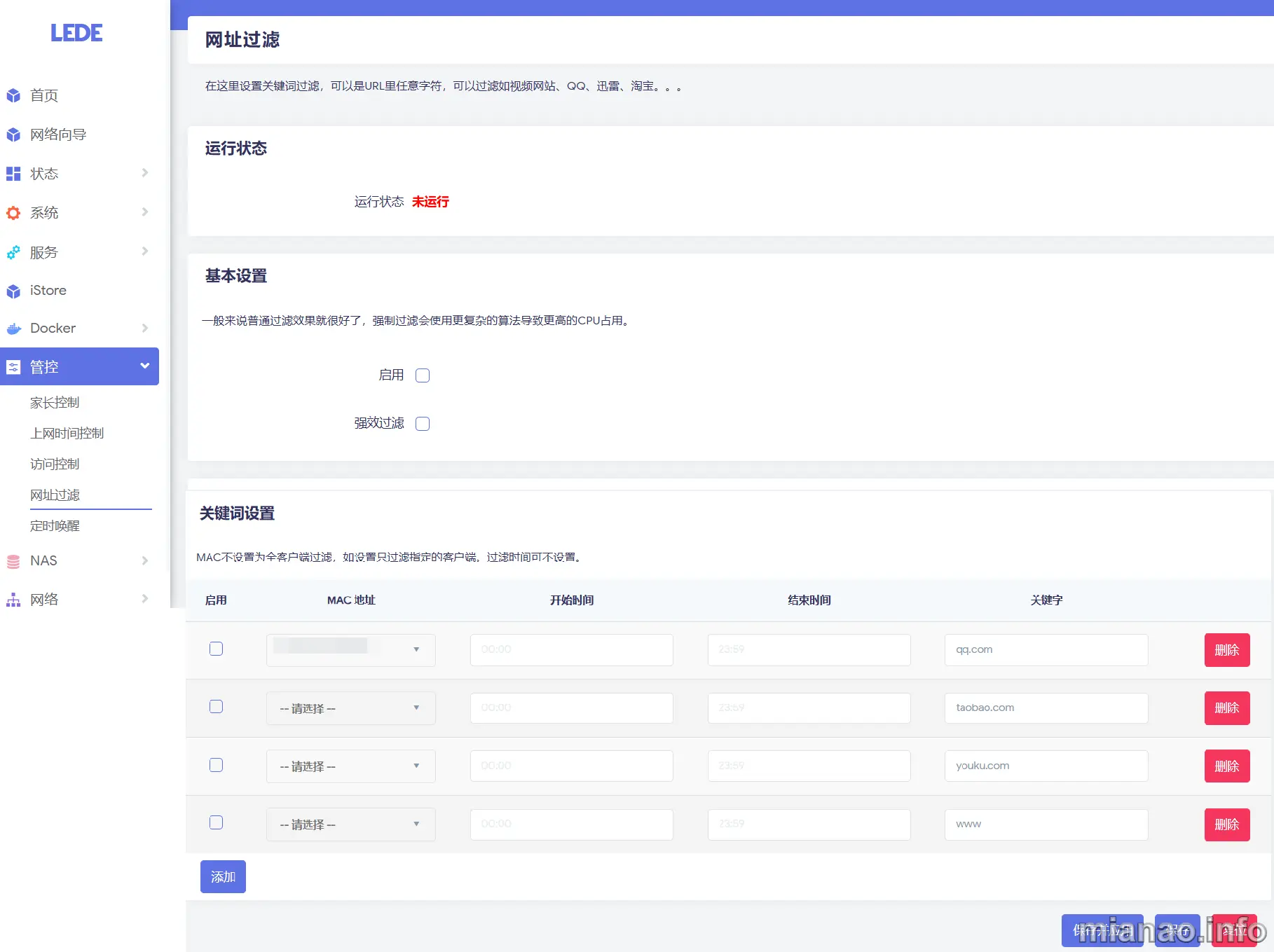The image size is (1274, 952).
Task: Click the LEDE logo
Action: [x=76, y=33]
